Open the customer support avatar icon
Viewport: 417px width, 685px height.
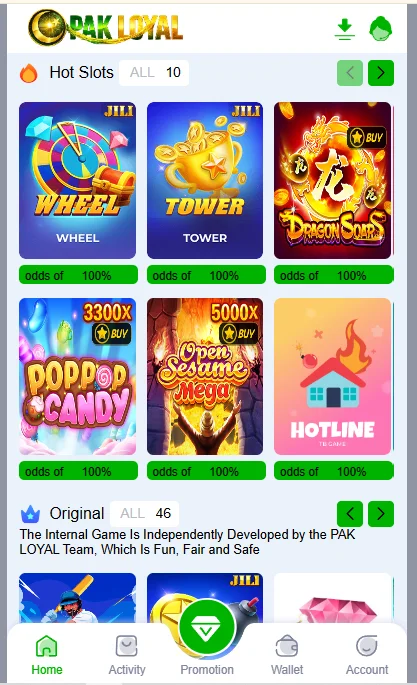(x=380, y=29)
